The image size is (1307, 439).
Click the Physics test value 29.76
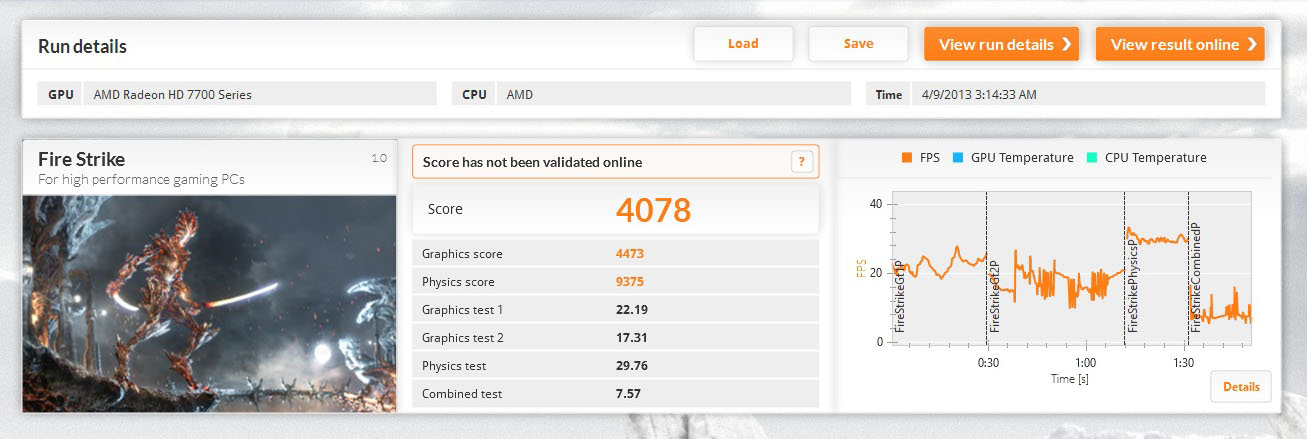pos(631,366)
